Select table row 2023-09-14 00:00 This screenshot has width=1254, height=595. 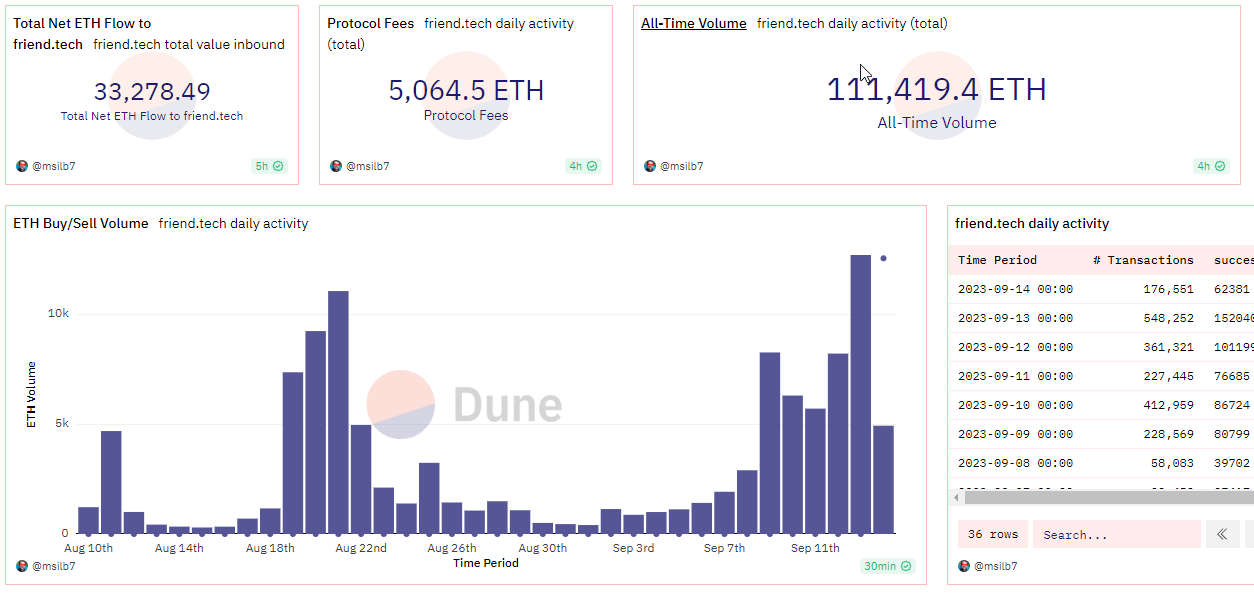[1101, 289]
